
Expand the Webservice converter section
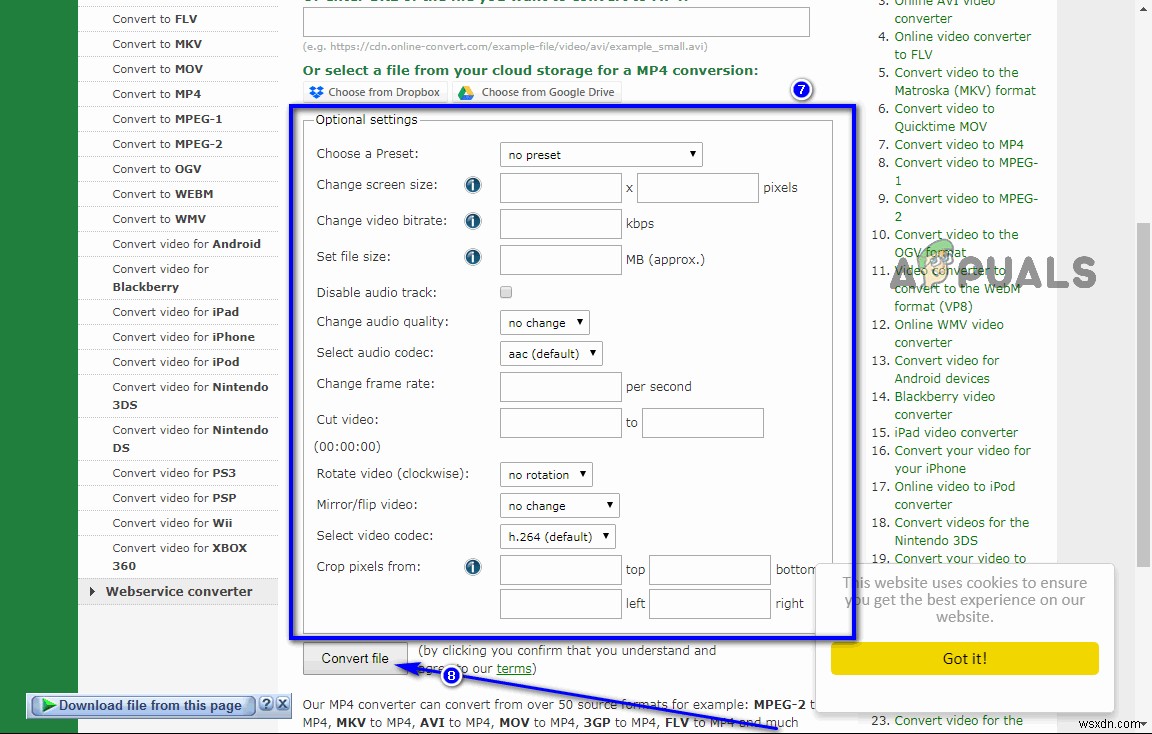[179, 591]
